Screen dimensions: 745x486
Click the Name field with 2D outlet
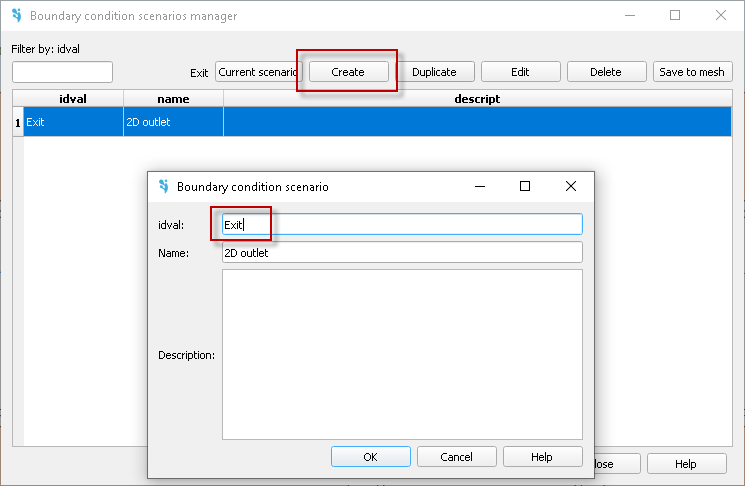pos(401,253)
